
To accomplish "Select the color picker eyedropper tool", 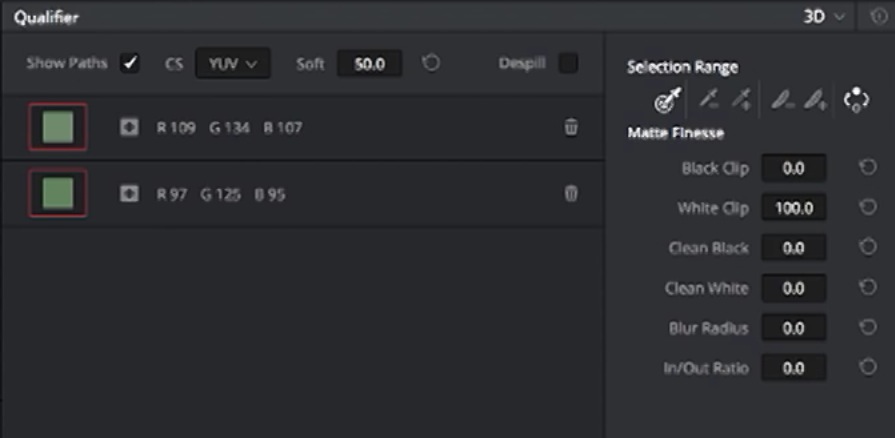I will [x=667, y=100].
